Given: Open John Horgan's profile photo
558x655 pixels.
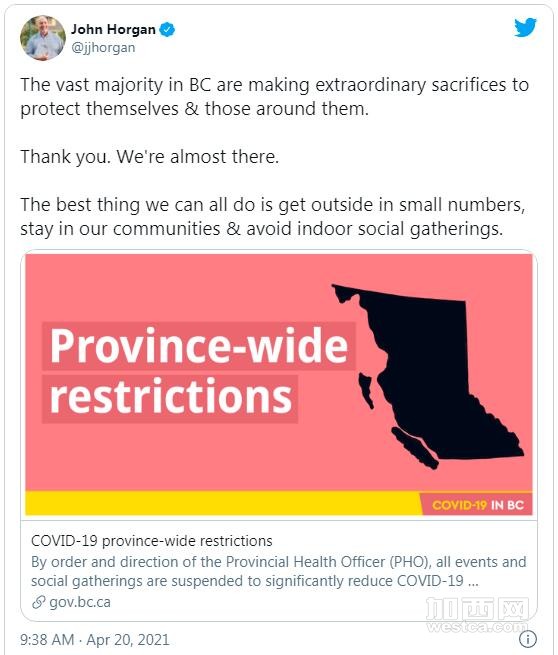Looking at the screenshot, I should point(43,38).
